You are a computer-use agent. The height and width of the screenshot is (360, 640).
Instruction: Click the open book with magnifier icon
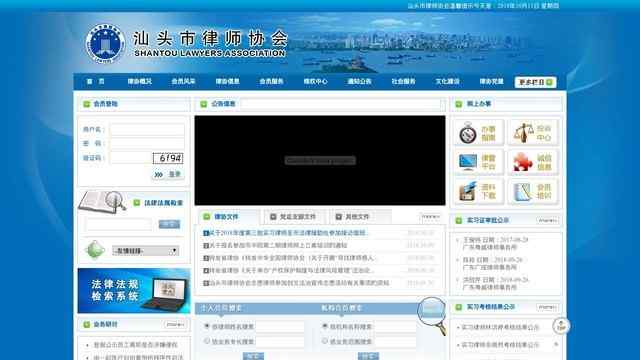[x=102, y=202]
